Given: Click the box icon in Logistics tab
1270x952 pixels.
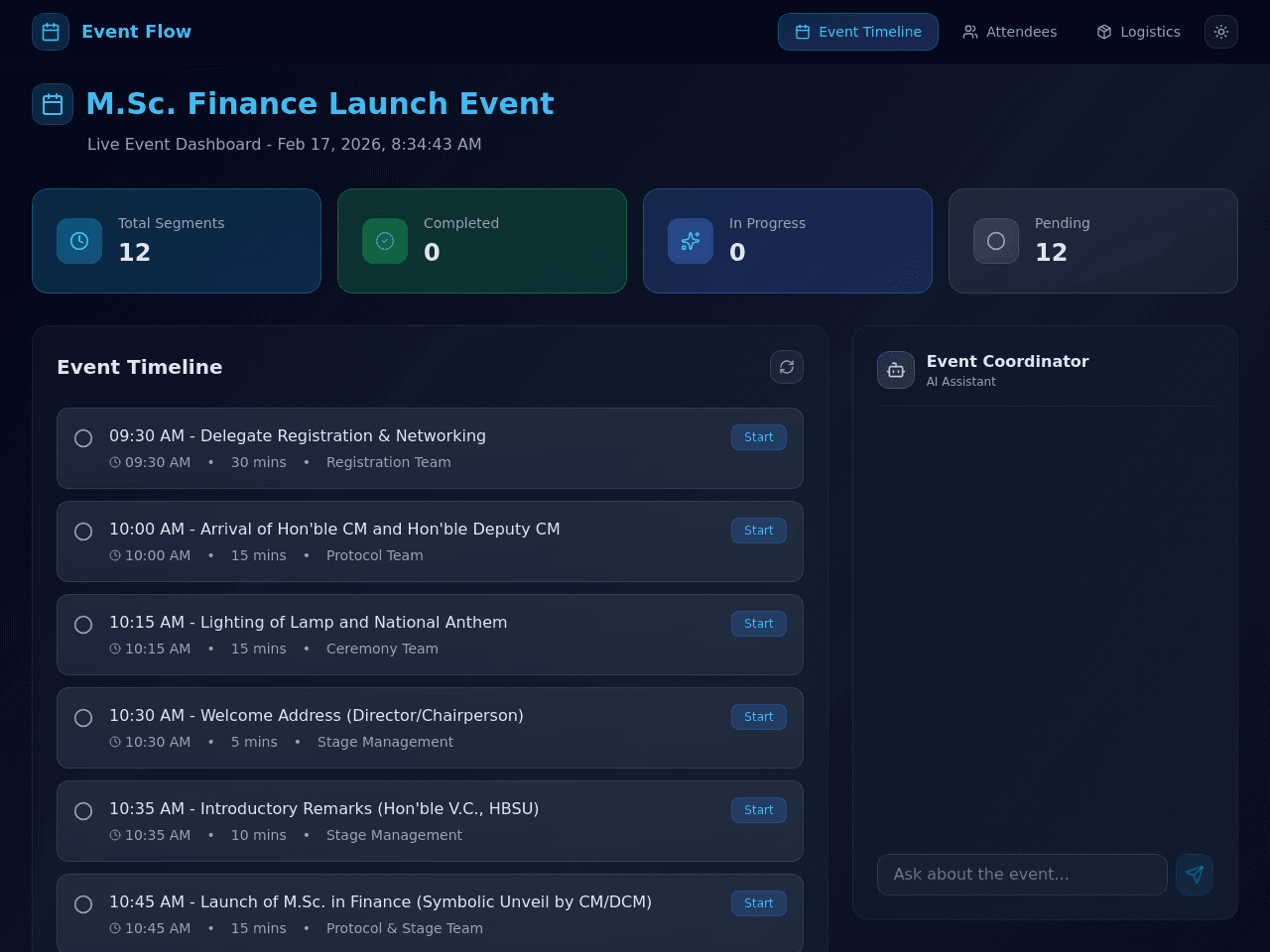Looking at the screenshot, I should (1104, 32).
